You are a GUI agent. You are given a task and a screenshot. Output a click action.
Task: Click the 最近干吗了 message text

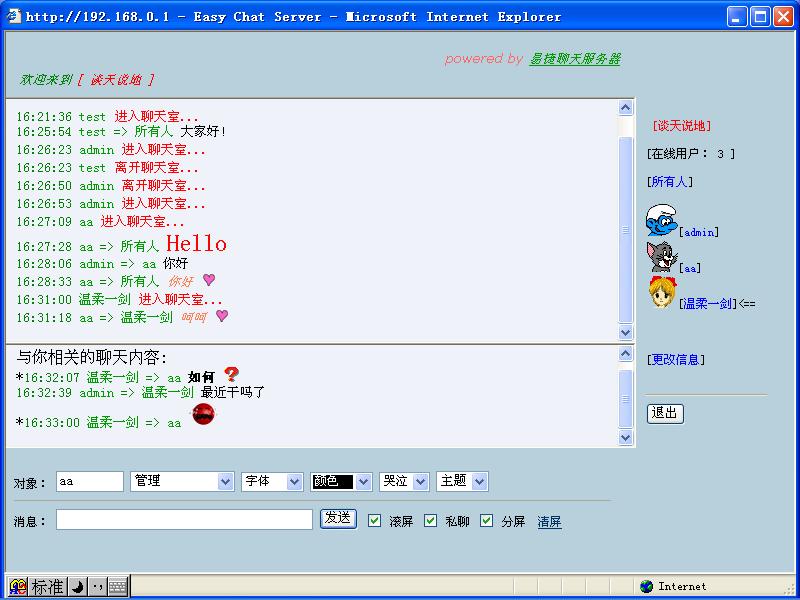click(x=233, y=392)
